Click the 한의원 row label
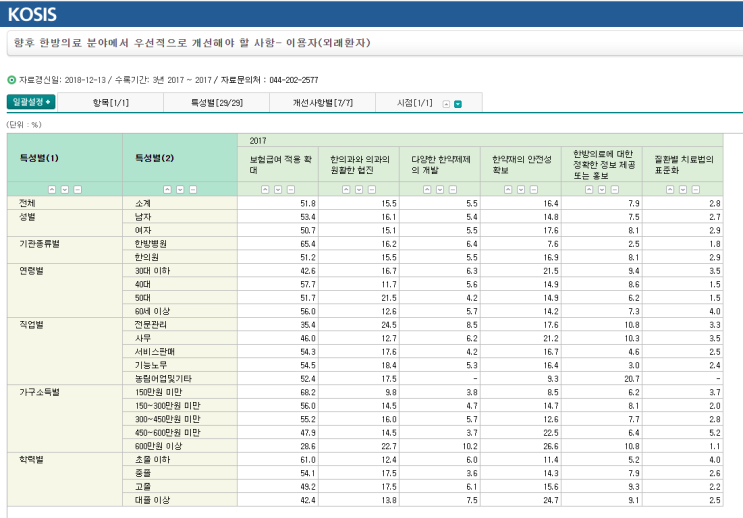 (x=146, y=257)
